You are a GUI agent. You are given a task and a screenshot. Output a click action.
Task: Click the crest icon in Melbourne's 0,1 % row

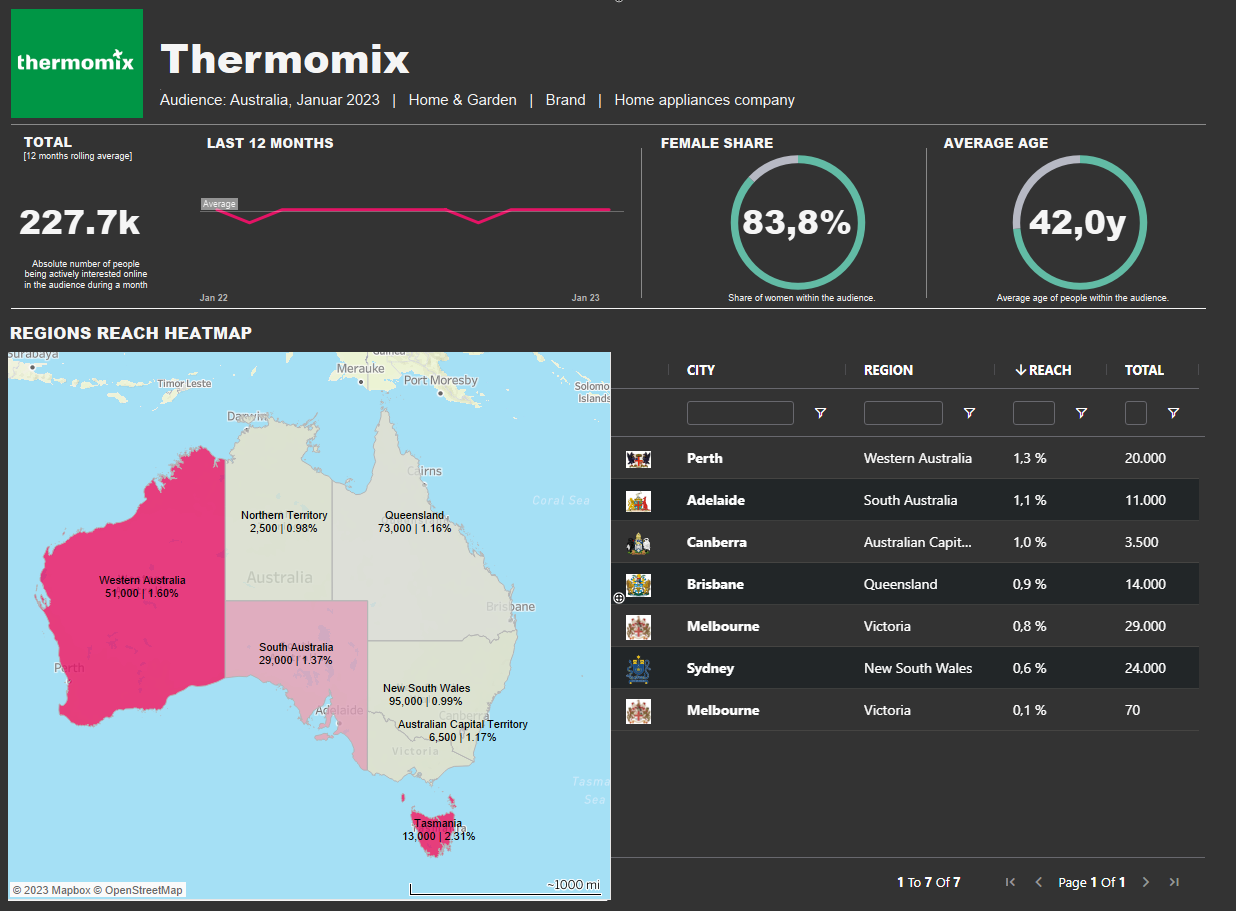[x=638, y=711]
